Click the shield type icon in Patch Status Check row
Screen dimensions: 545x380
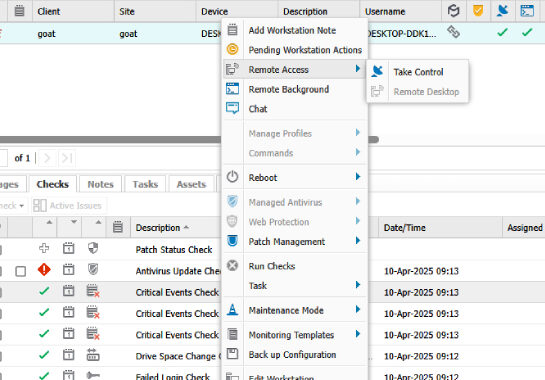[93, 248]
